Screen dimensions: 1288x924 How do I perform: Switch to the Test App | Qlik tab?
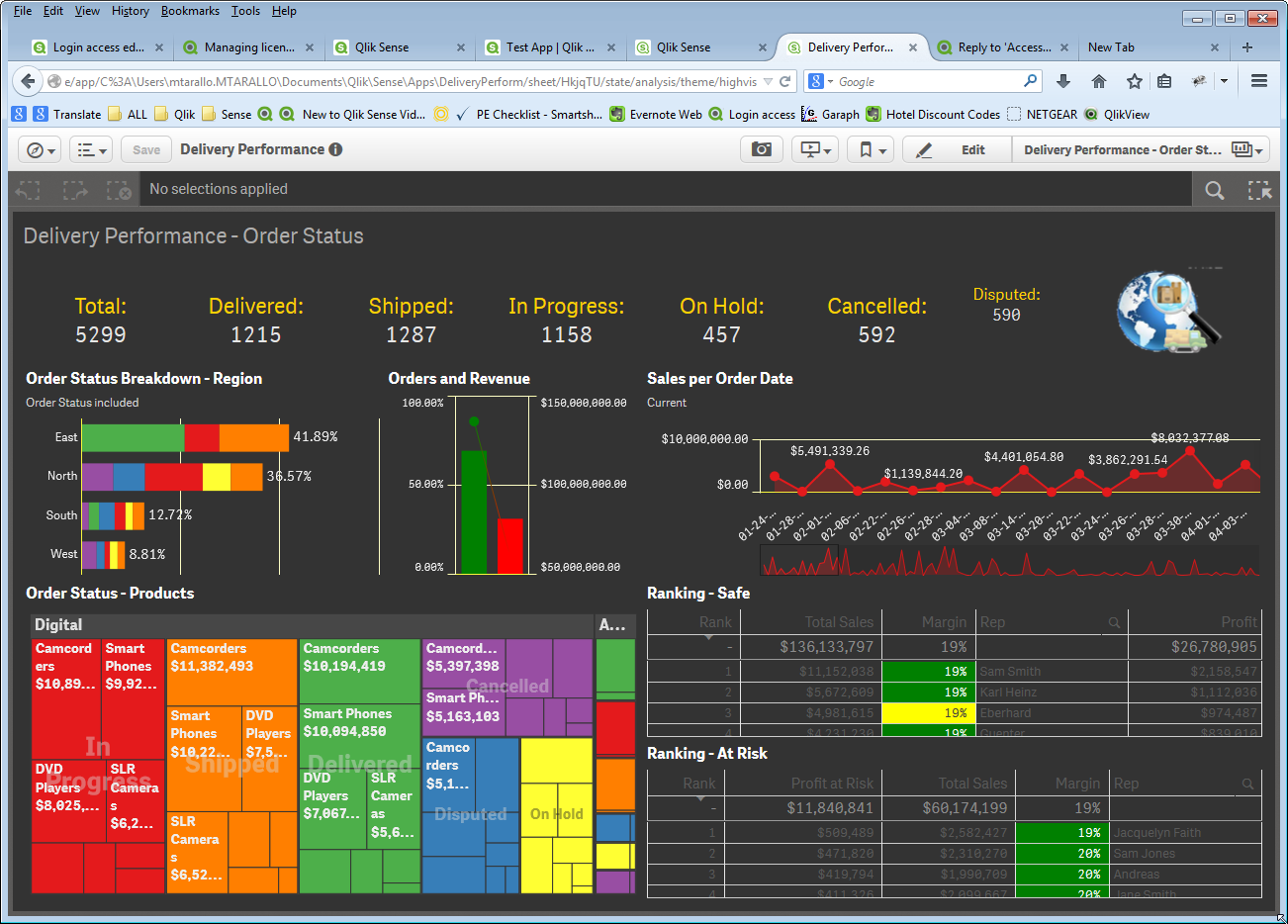(x=549, y=46)
